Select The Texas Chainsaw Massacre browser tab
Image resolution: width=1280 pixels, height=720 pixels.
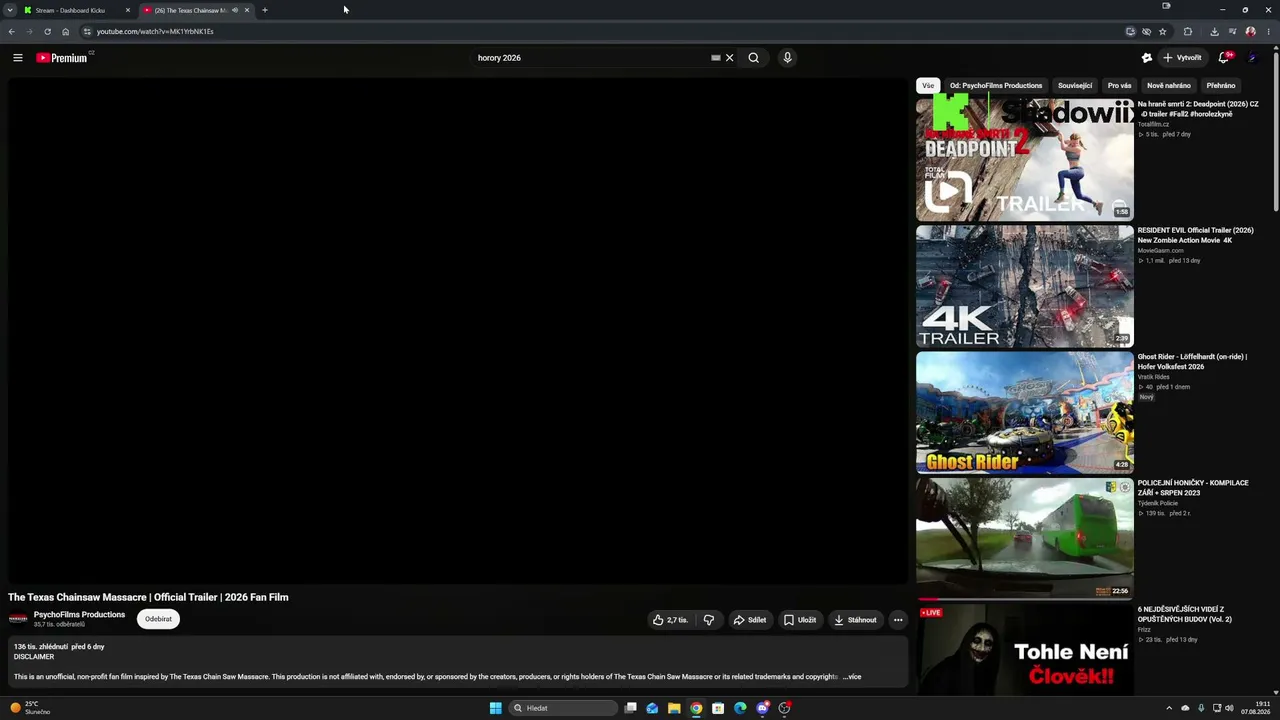coord(196,10)
